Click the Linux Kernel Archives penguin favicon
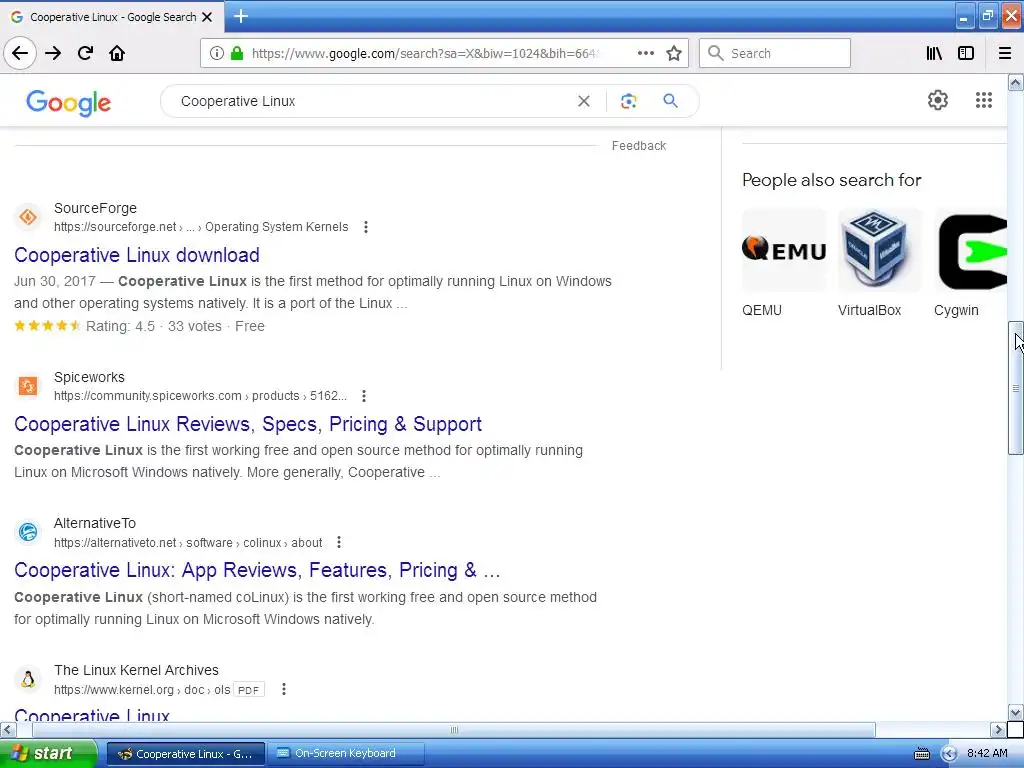This screenshot has height=768, width=1024. click(27, 679)
